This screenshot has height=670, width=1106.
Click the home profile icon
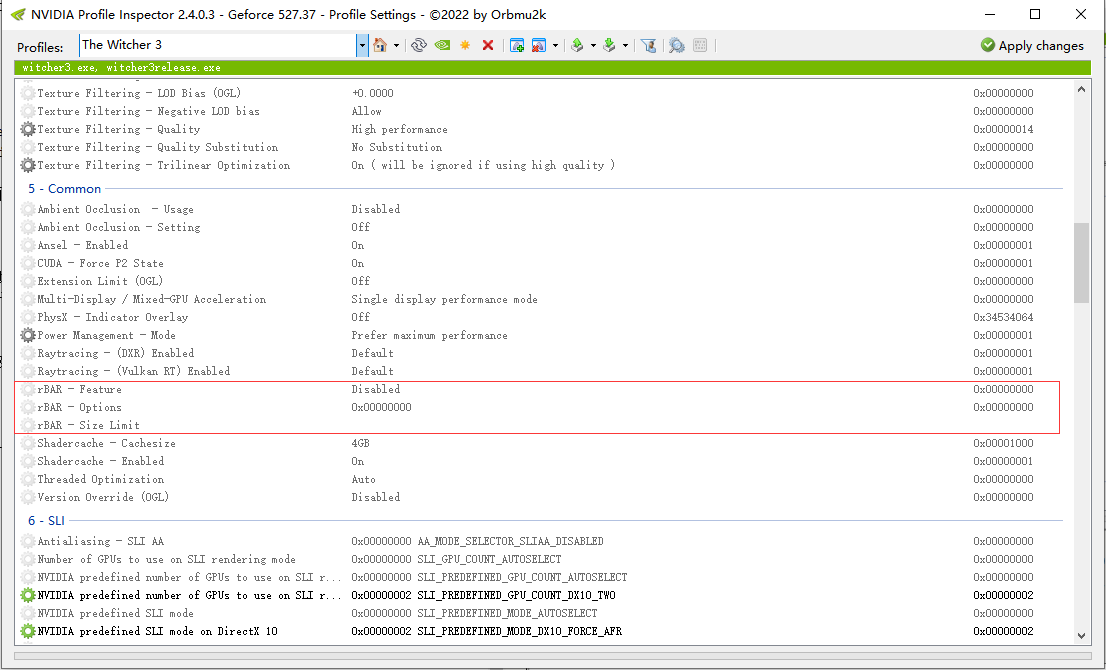[380, 45]
